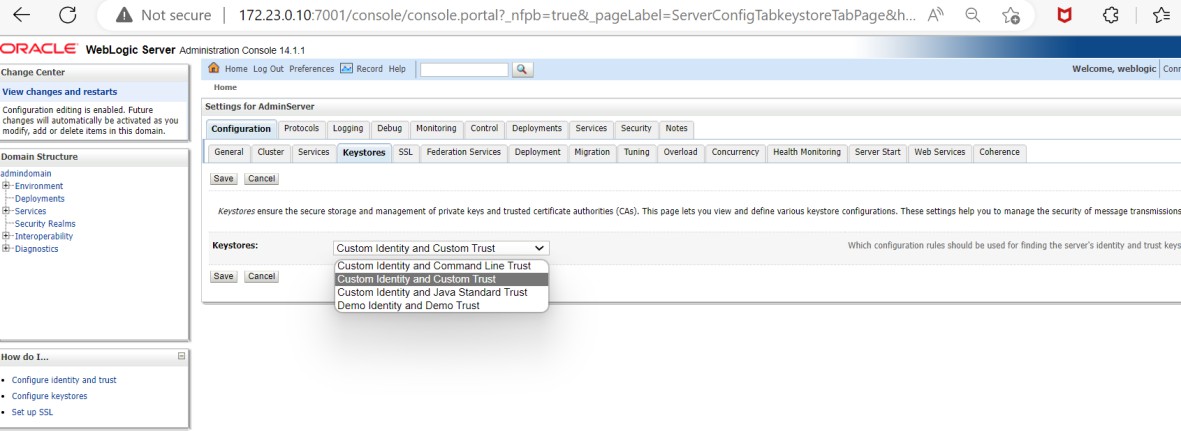The height and width of the screenshot is (431, 1181).
Task: Switch to Debug tab
Action: click(389, 129)
